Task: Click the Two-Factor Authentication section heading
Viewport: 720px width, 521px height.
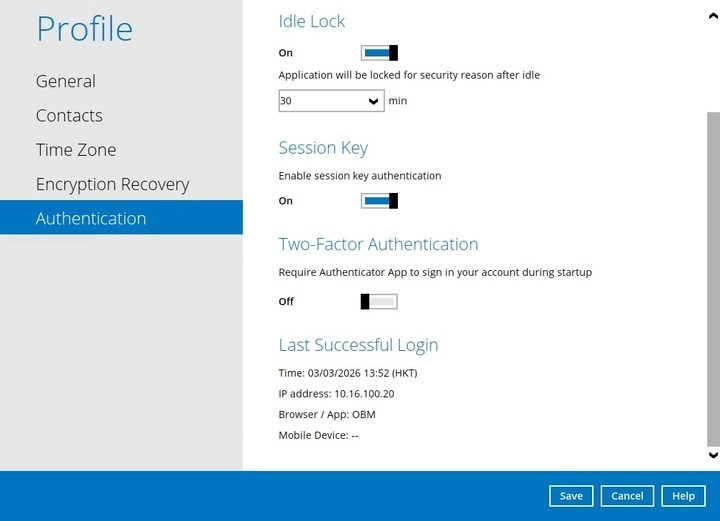Action: [x=378, y=244]
